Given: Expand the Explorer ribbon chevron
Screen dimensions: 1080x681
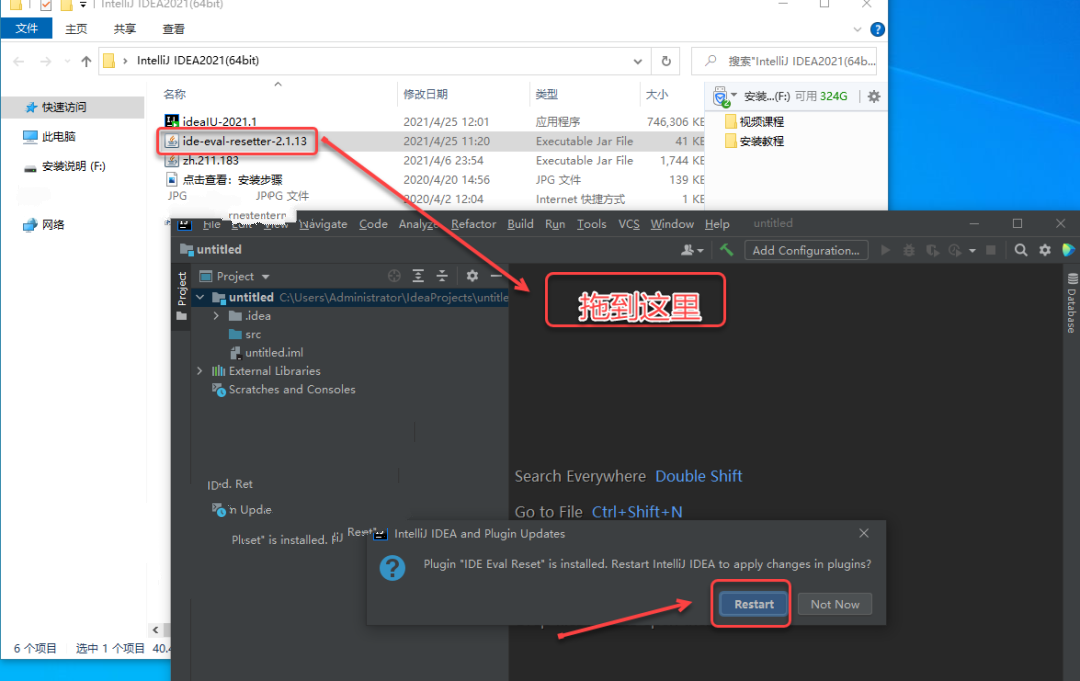Looking at the screenshot, I should pos(857,30).
